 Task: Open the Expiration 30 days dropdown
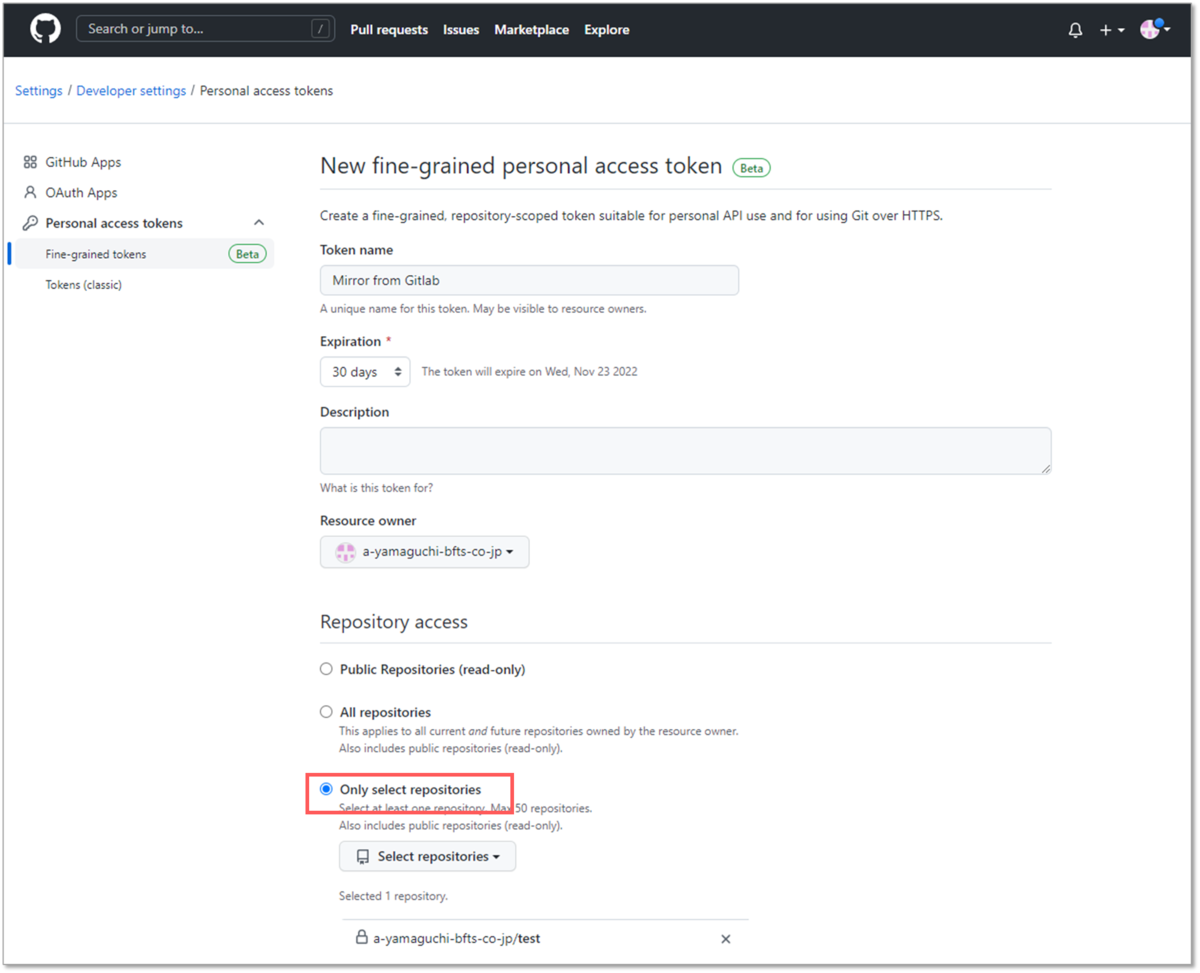coord(365,371)
